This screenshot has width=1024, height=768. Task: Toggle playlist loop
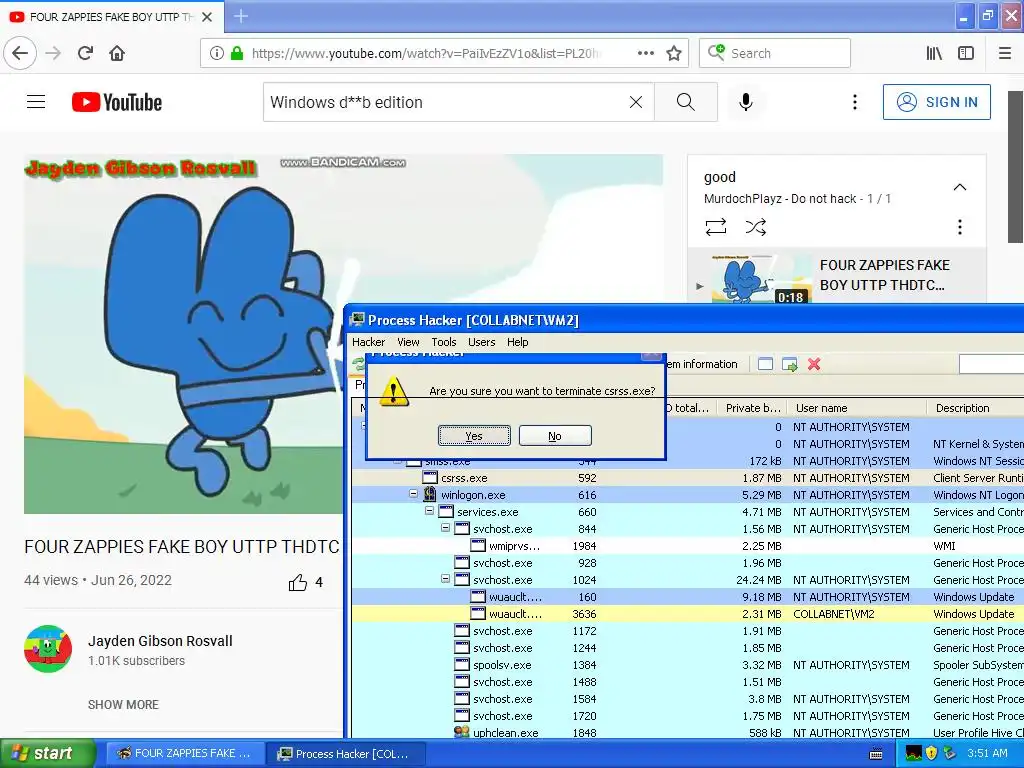716,227
